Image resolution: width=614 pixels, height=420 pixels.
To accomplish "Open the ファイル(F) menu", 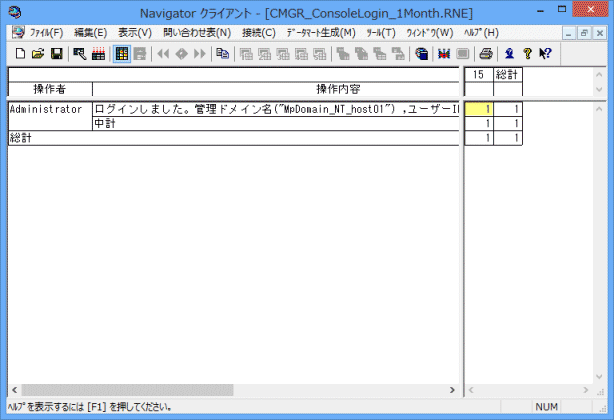I will 47,33.
